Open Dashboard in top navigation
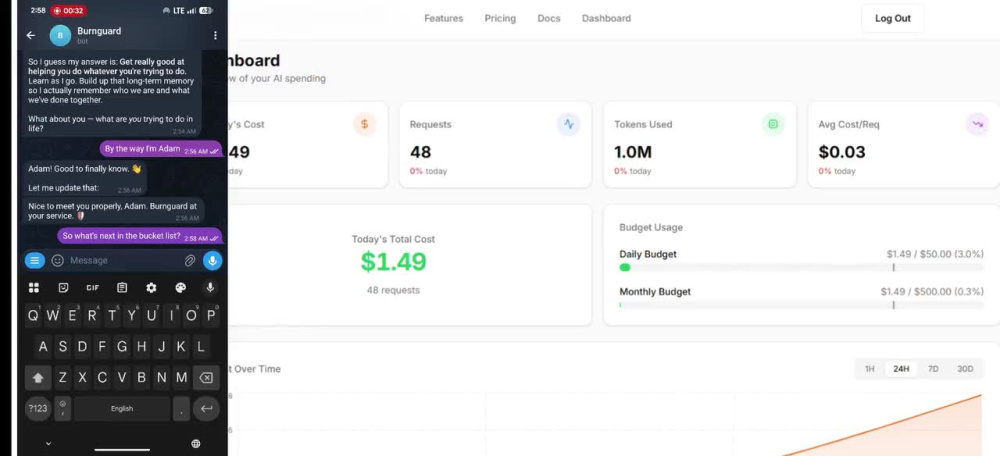 click(x=607, y=18)
